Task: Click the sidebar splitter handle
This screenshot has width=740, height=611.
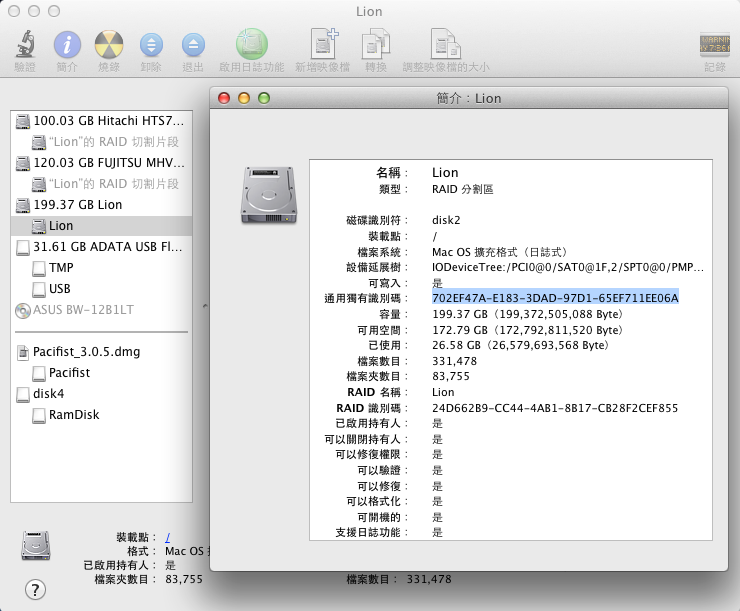Action: coord(205,306)
